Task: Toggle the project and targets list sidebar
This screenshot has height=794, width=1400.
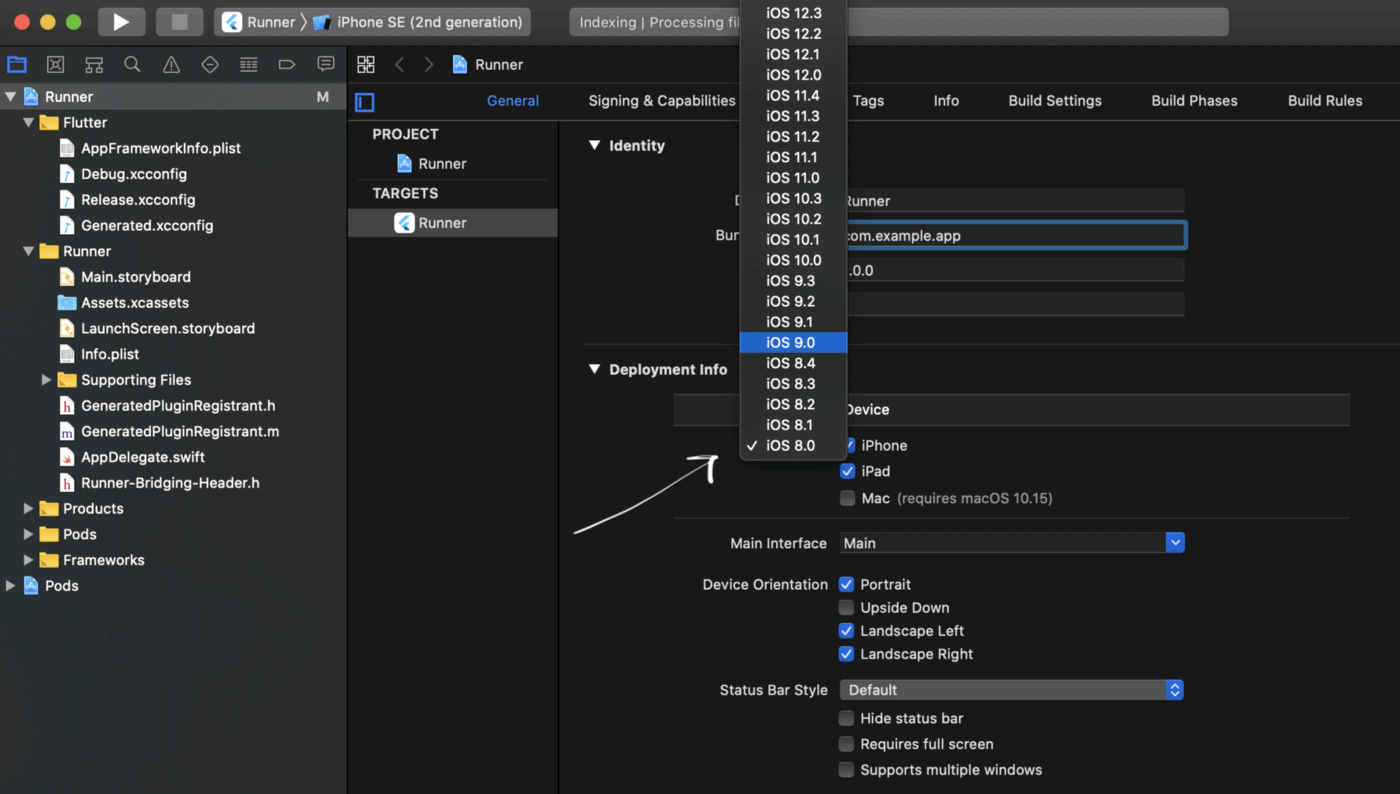Action: pos(365,102)
